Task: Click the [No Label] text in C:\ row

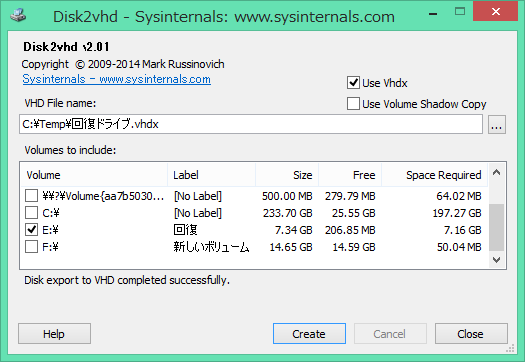Action: click(x=198, y=213)
